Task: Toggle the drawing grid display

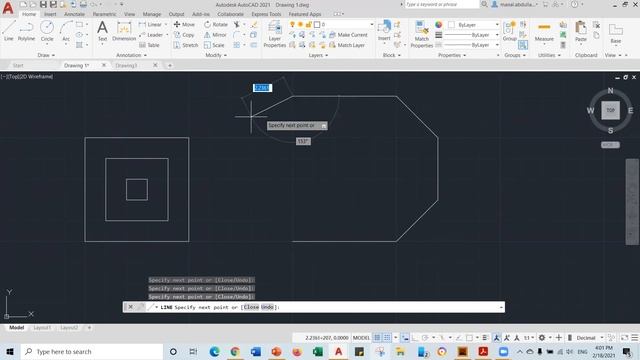Action: (378, 338)
